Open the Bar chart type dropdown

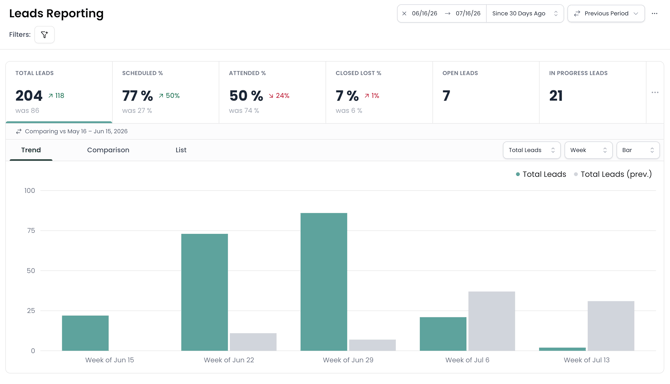click(x=638, y=150)
